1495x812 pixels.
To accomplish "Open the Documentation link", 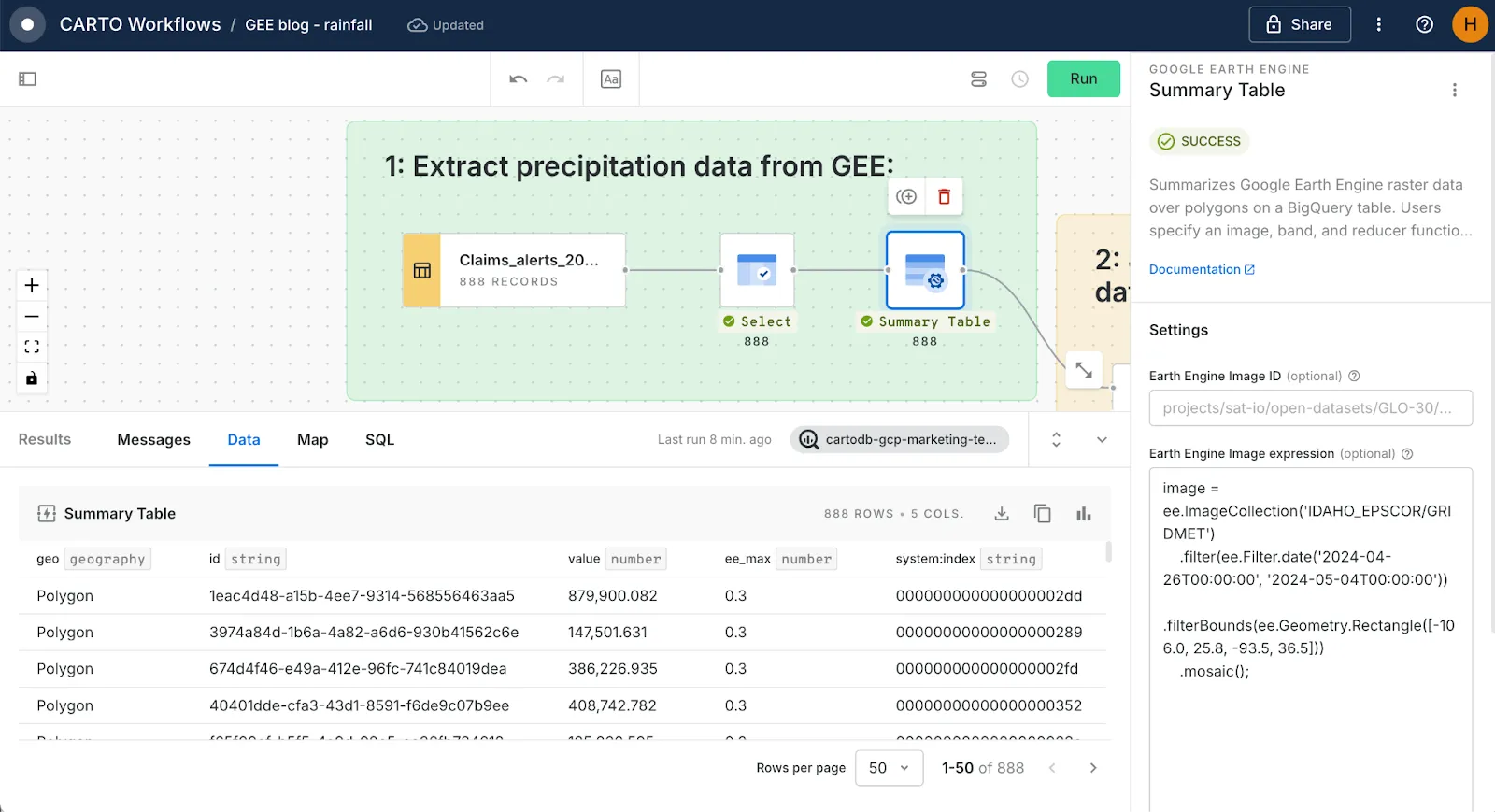I will (1201, 269).
